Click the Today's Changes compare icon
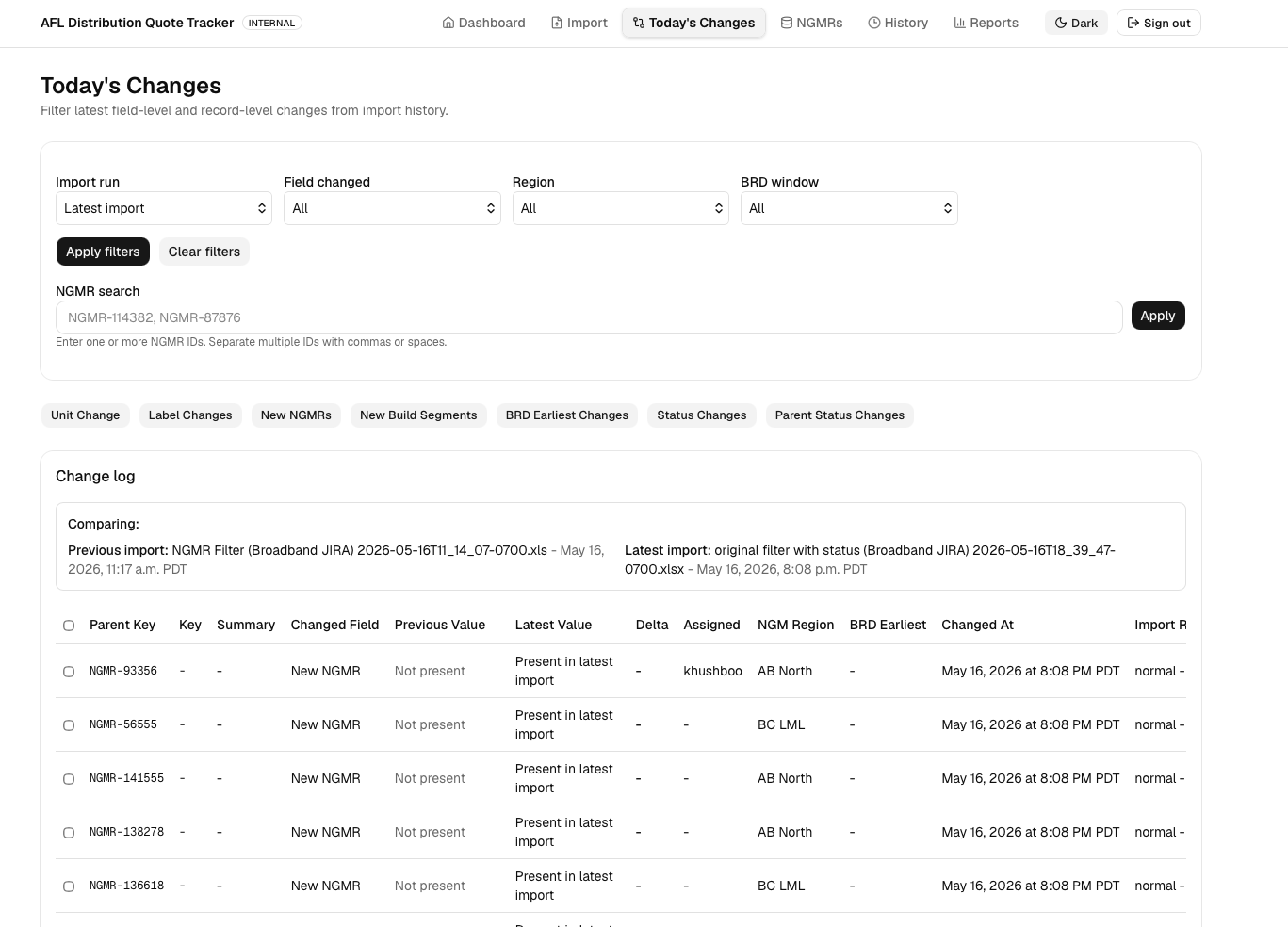 (x=639, y=23)
